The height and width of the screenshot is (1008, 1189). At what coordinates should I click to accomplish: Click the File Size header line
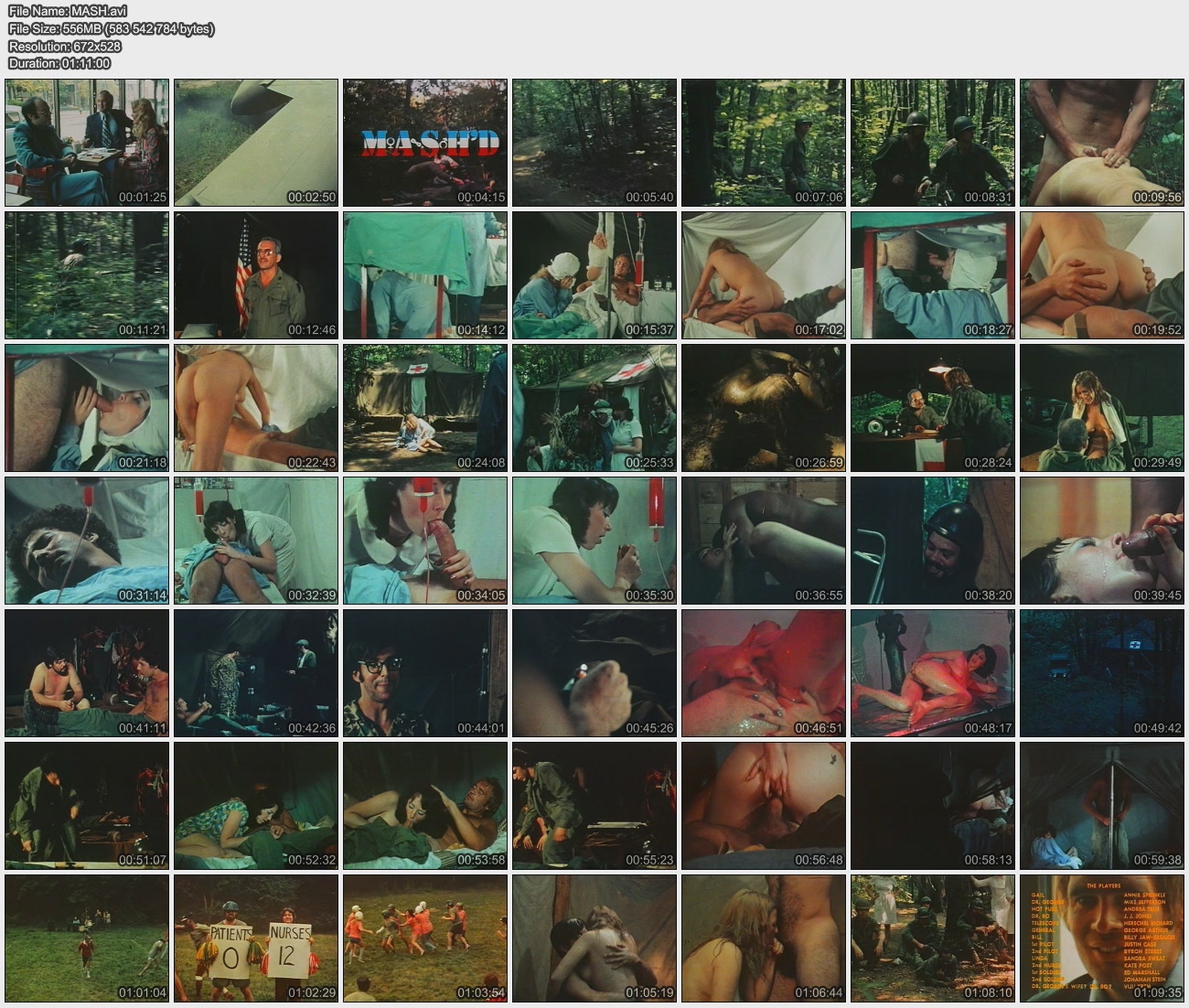pyautogui.click(x=111, y=28)
